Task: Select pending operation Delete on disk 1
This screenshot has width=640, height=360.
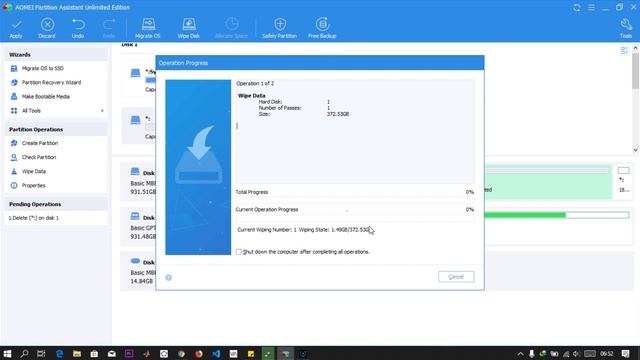Action: (x=33, y=218)
